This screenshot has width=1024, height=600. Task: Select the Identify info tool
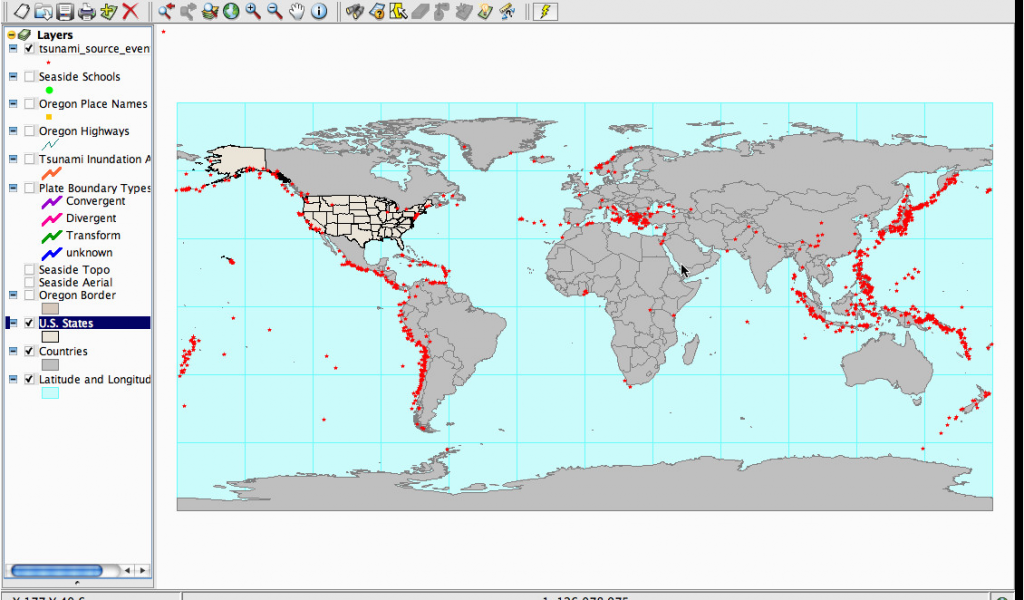319,11
